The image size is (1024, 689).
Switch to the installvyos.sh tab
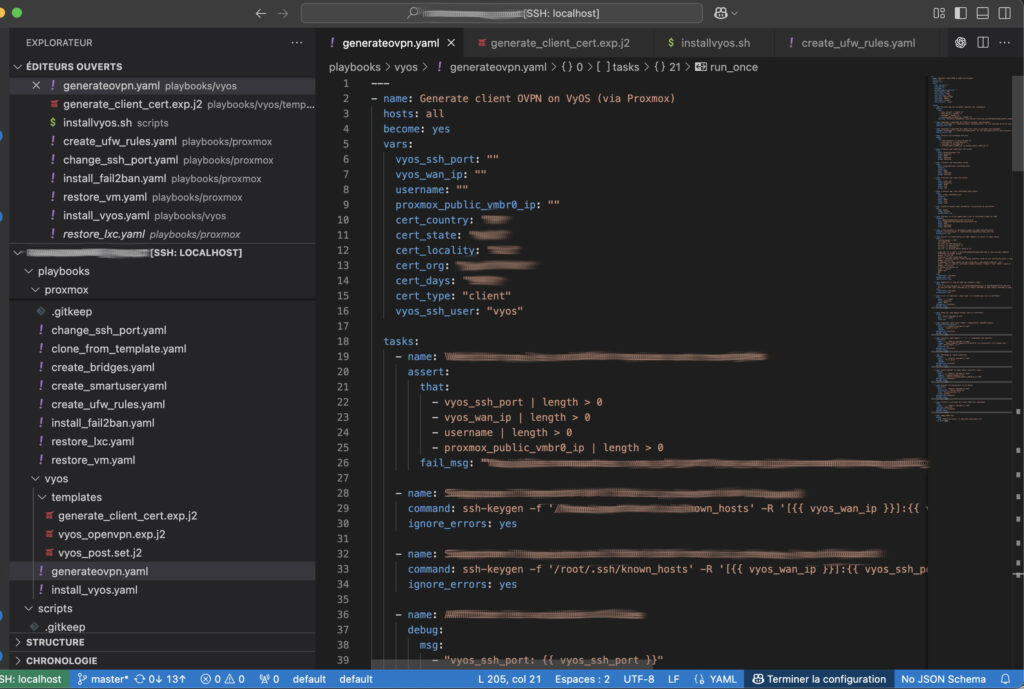pos(714,43)
